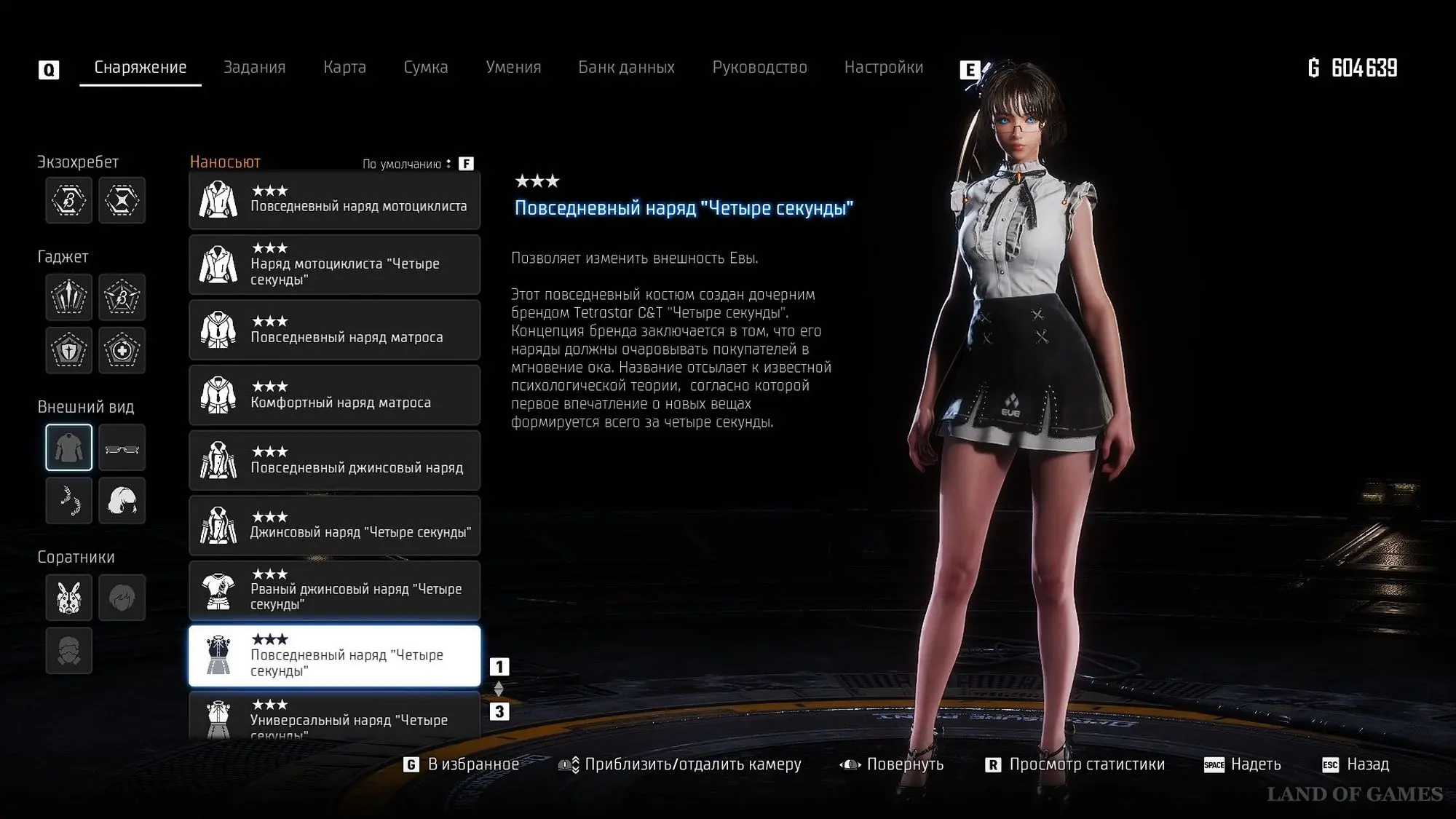Switch to the Снаряжение tab
1456x819 pixels.
tap(141, 67)
